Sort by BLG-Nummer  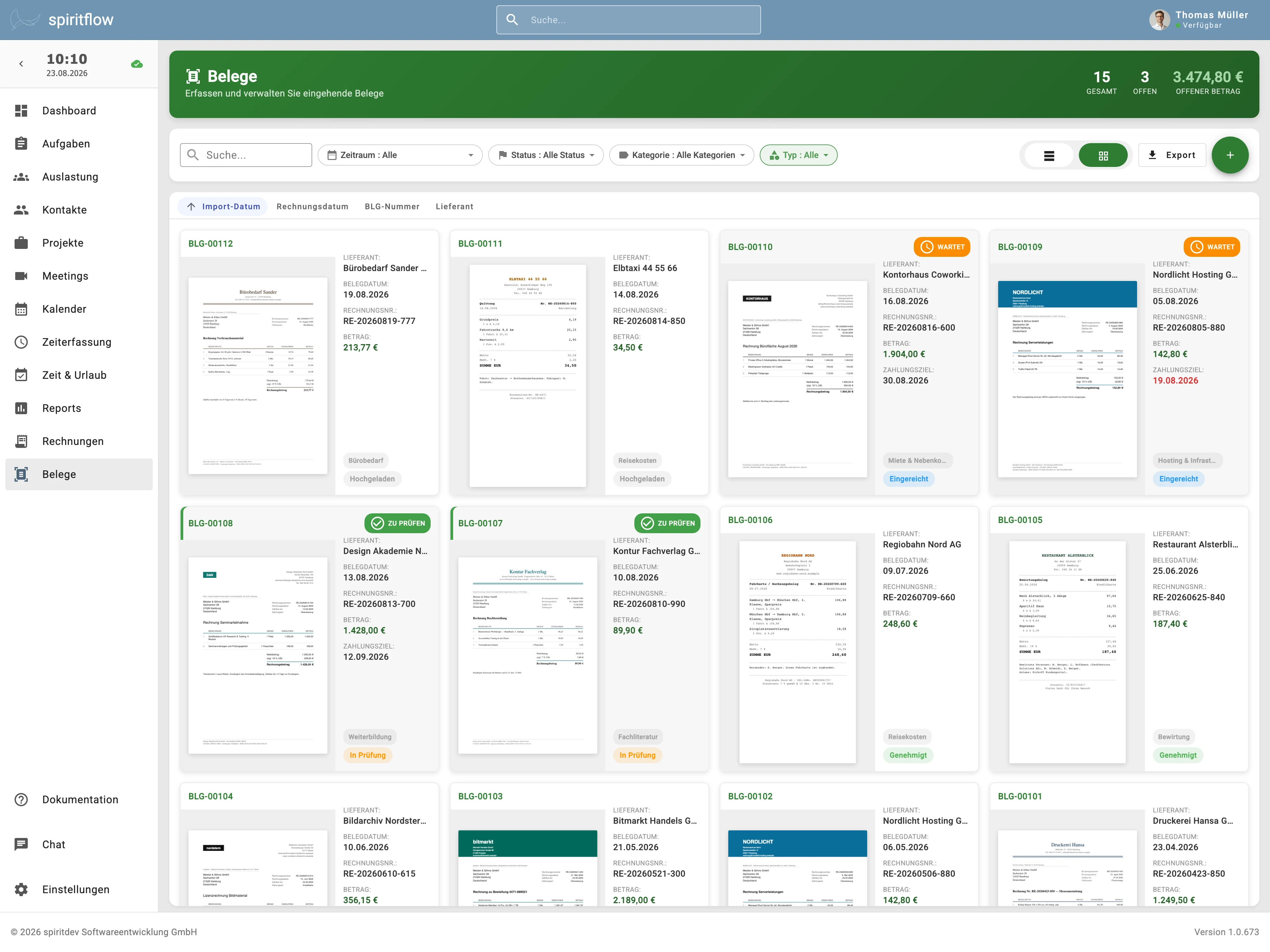[392, 207]
